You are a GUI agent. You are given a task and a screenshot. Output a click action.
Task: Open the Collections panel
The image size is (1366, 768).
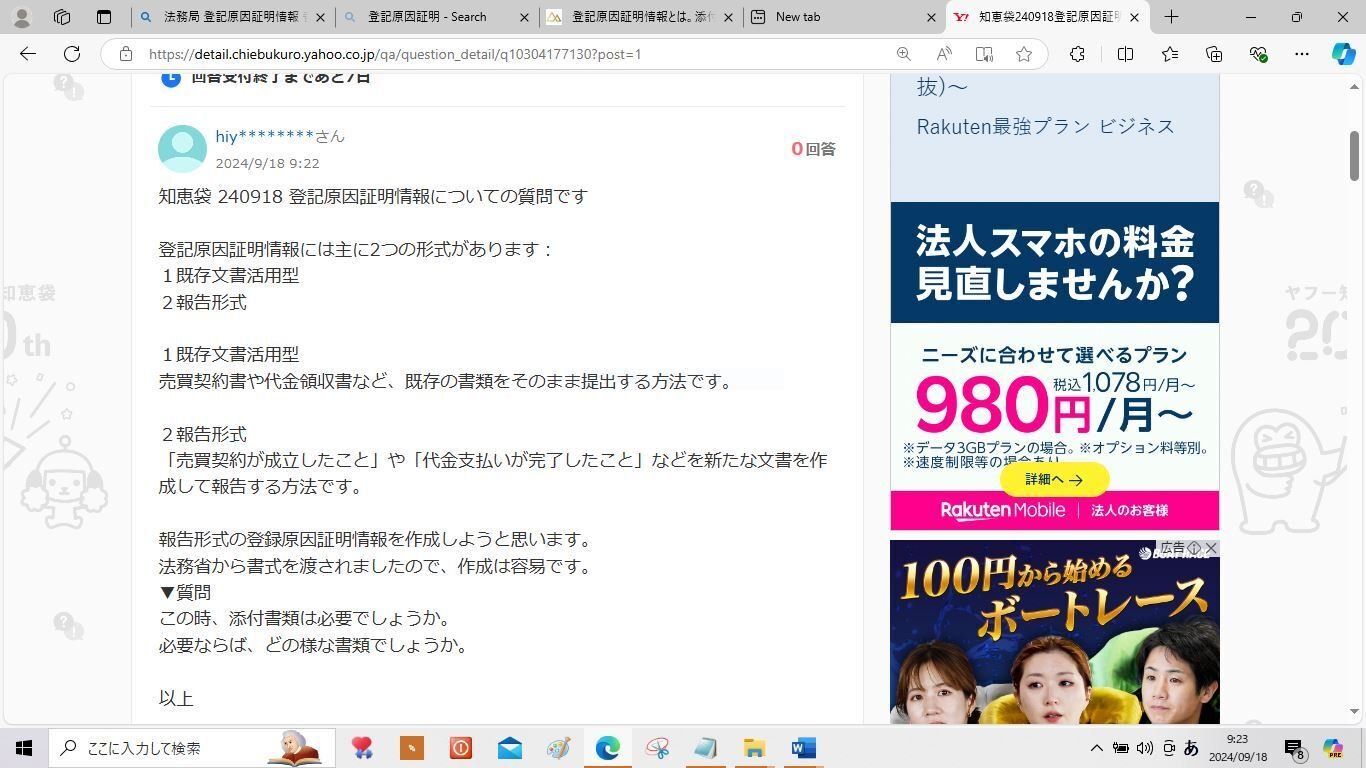1213,54
